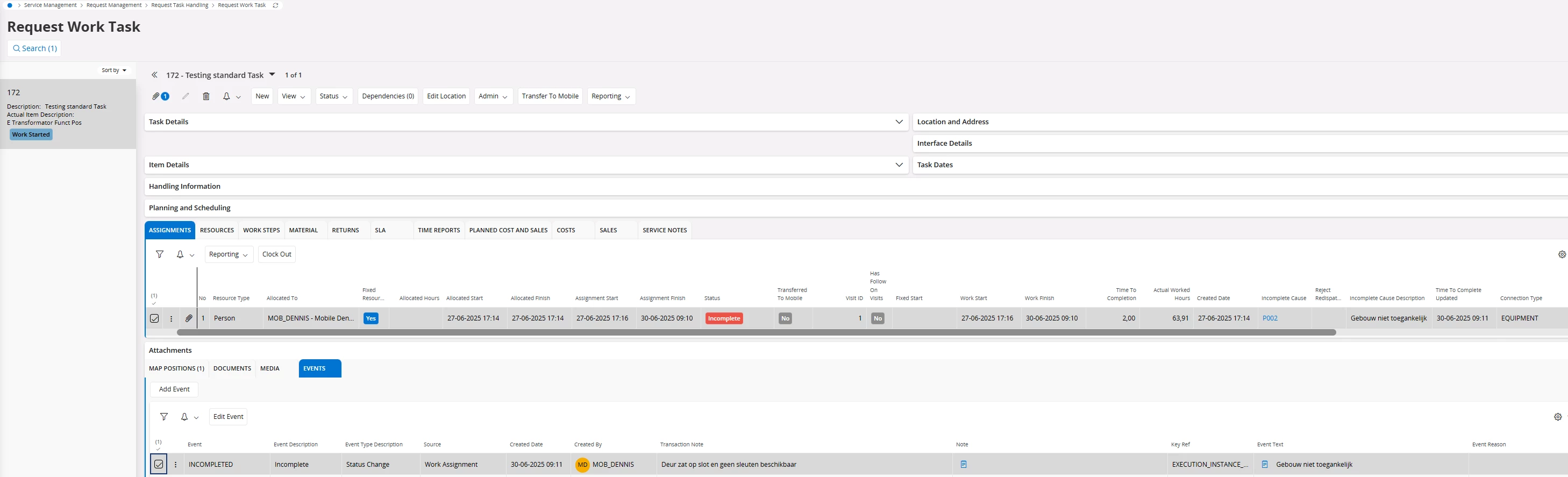The height and width of the screenshot is (477, 1568).
Task: Collapse the record list with the double-chevron icon
Action: click(x=155, y=75)
